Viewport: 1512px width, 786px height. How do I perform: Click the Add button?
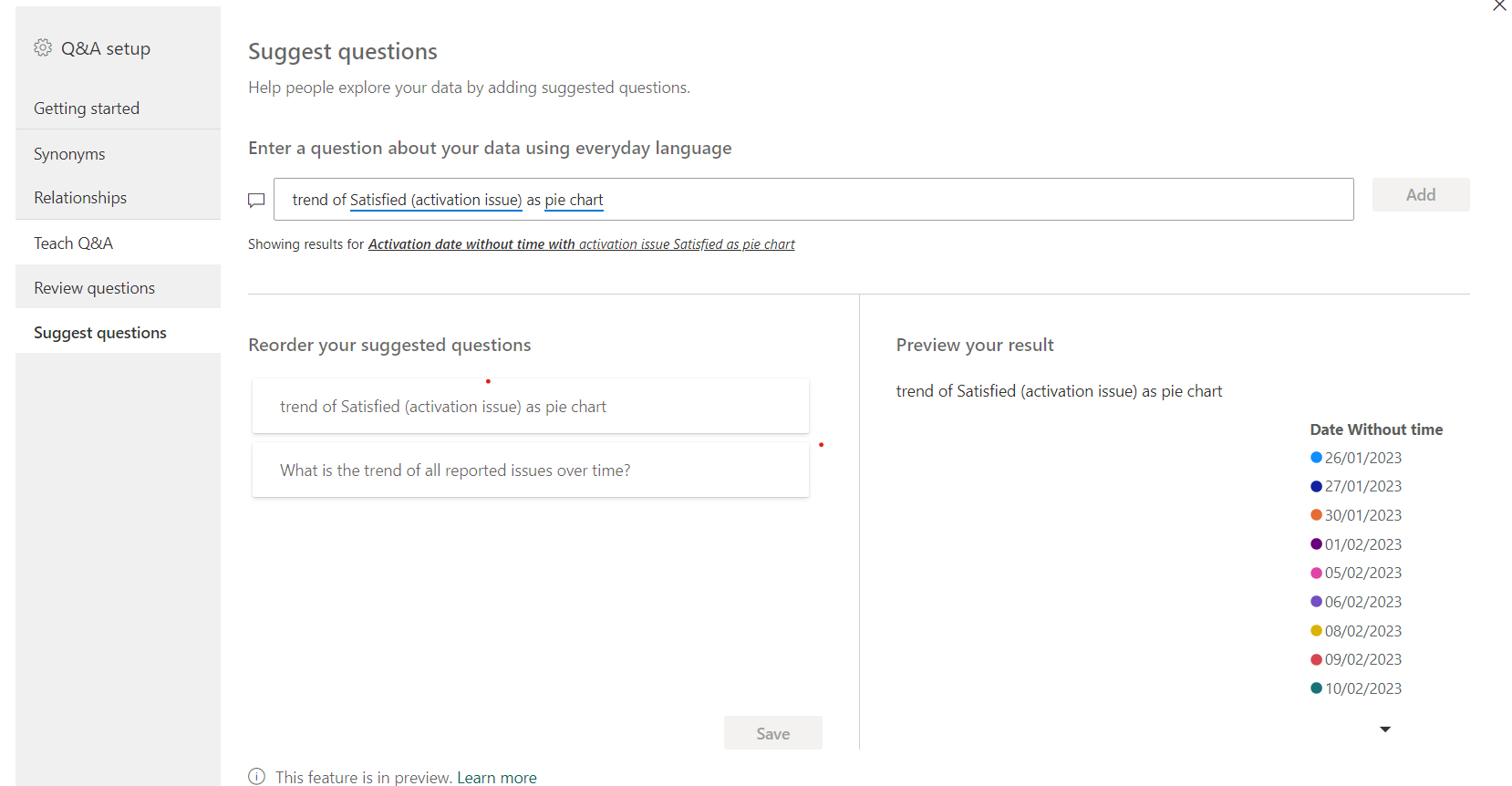coord(1421,195)
